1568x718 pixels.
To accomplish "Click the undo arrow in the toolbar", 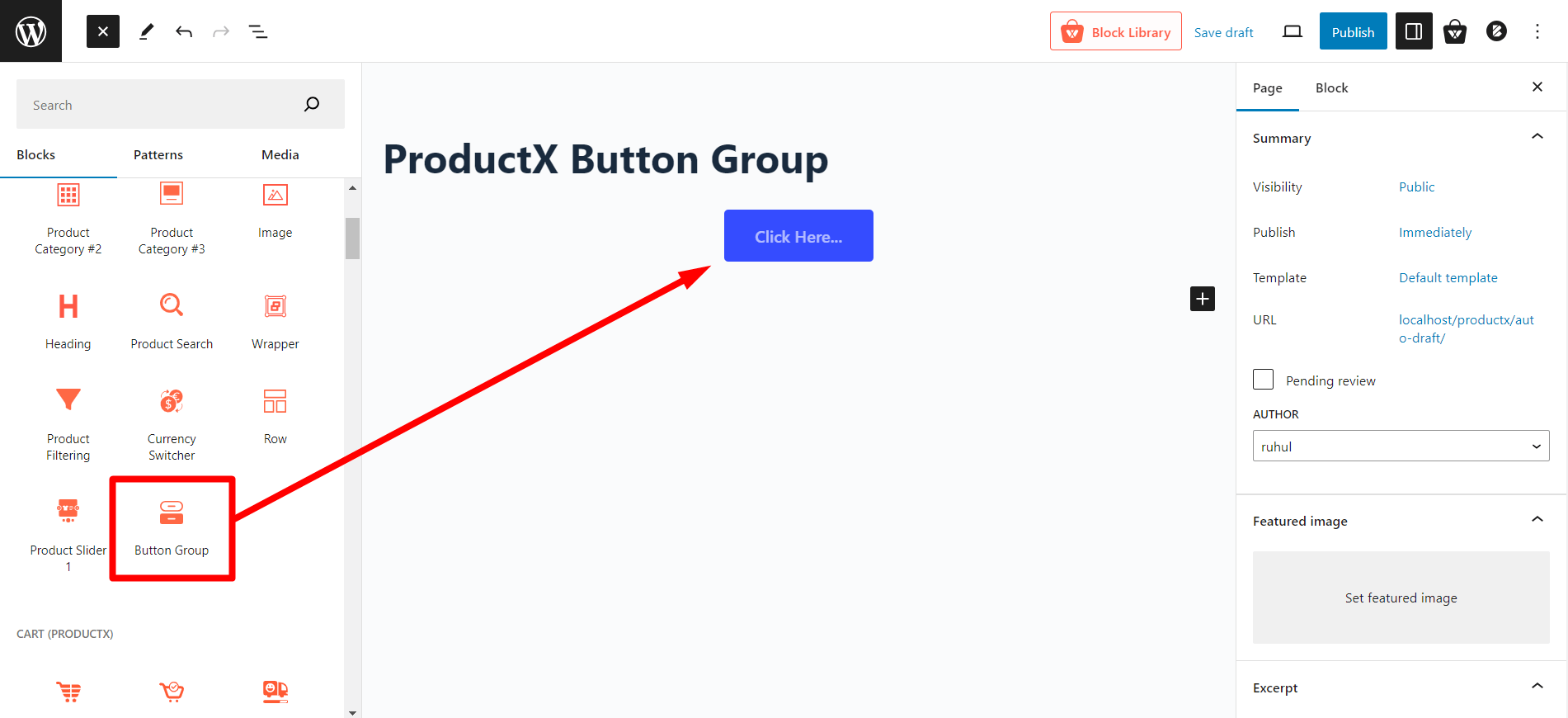I will [183, 31].
